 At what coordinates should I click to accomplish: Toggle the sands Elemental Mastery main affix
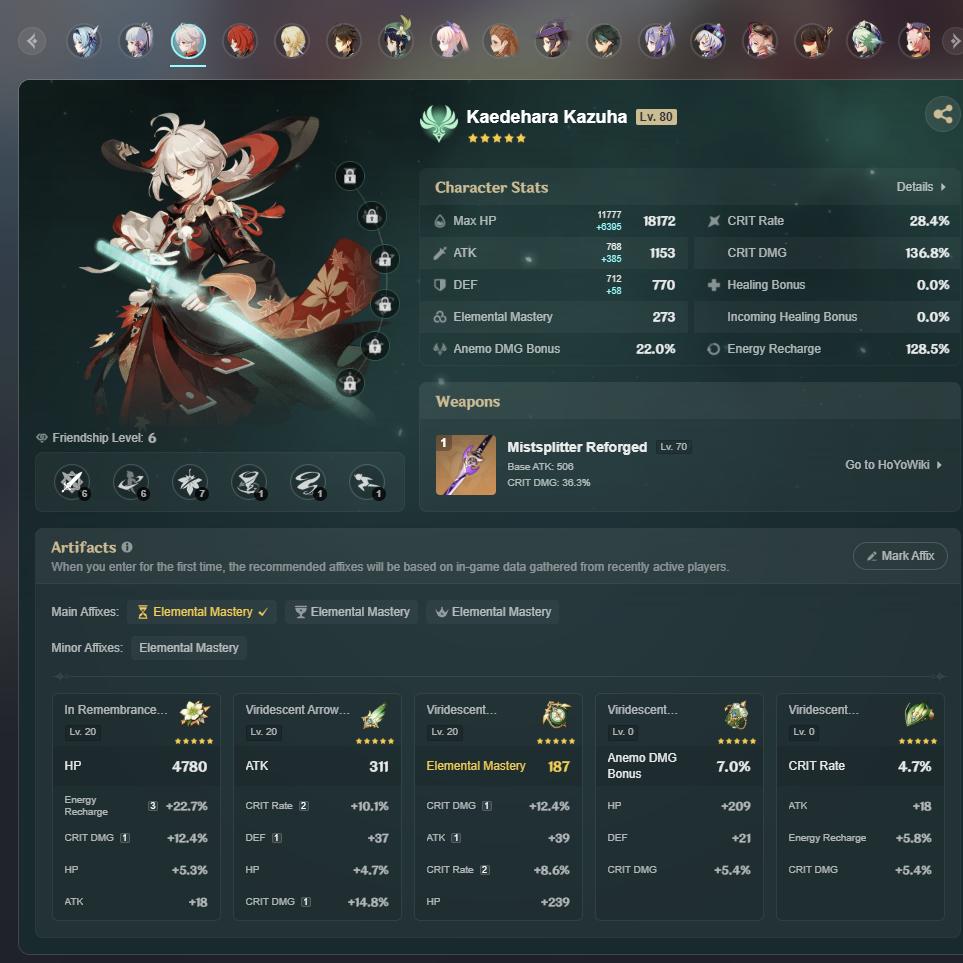203,612
